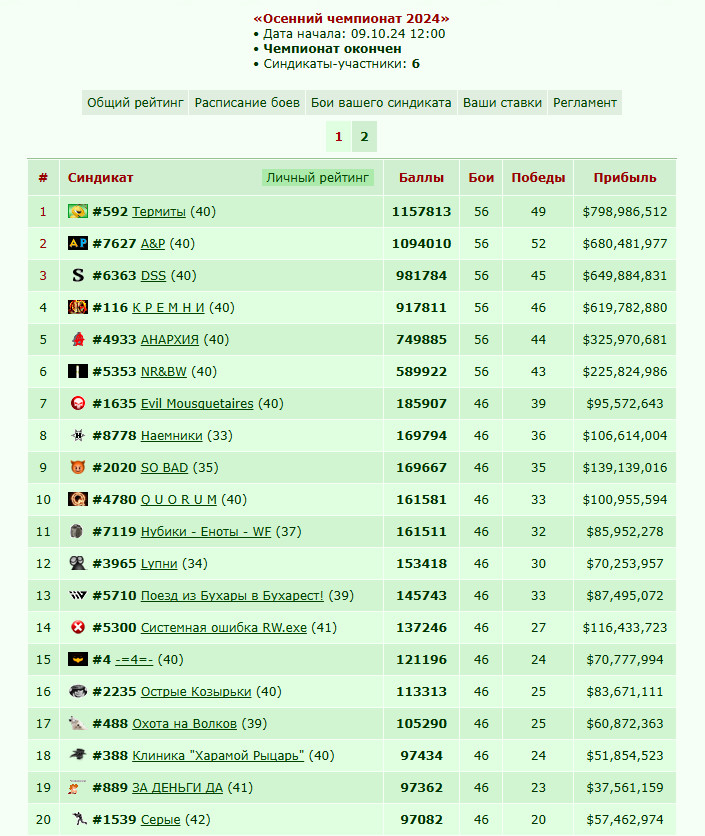Click the Охота на Волков emblem icon
Screen dimensions: 705x836
pyautogui.click(x=78, y=724)
